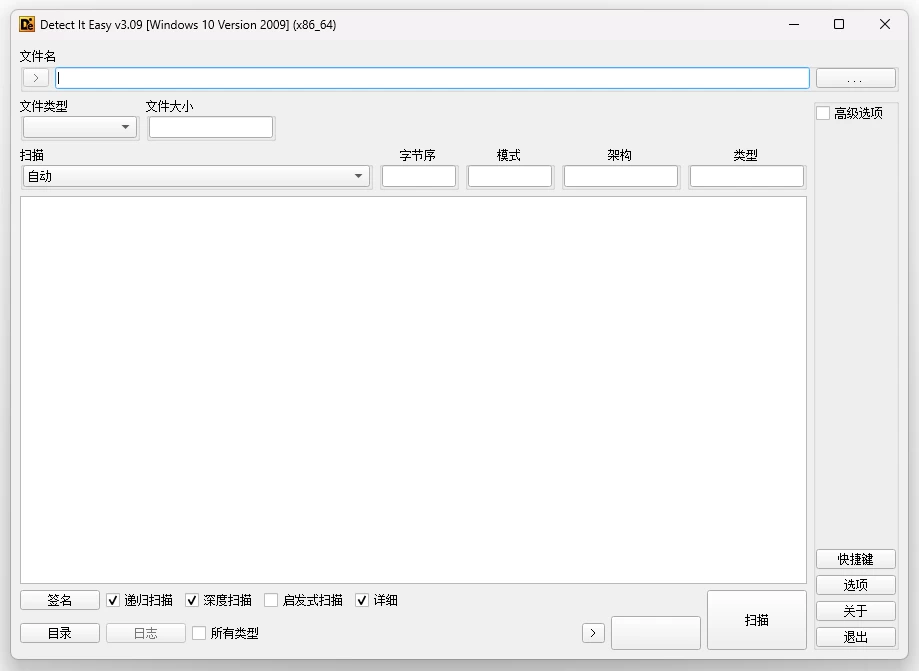The width and height of the screenshot is (919, 671).
Task: Click the 退出 button
Action: point(855,637)
